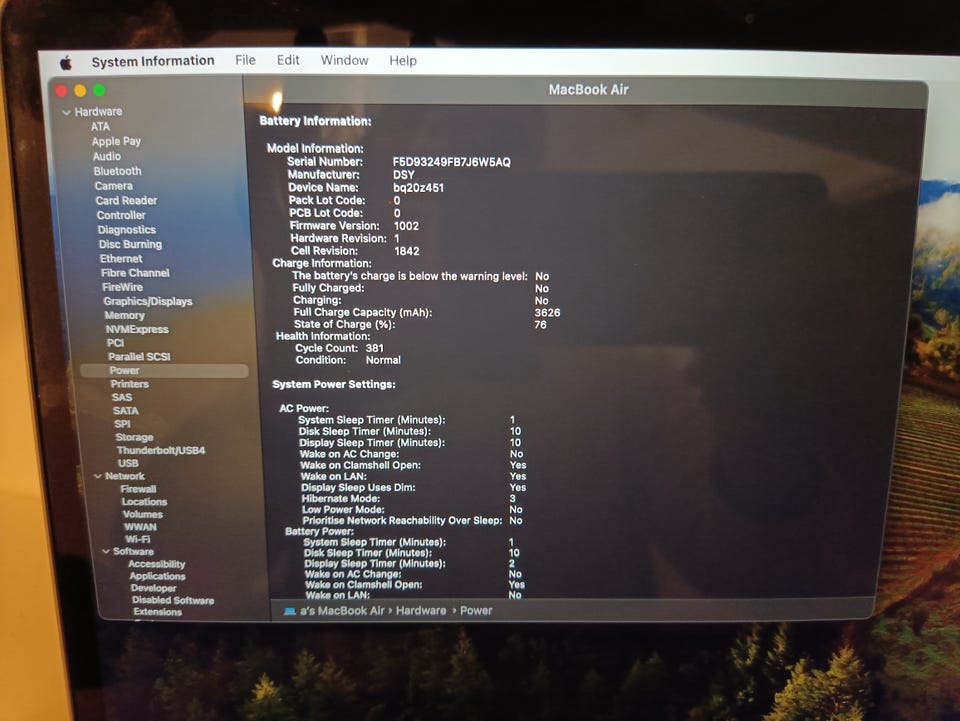Select Ethernet in the sidebar

click(x=121, y=259)
